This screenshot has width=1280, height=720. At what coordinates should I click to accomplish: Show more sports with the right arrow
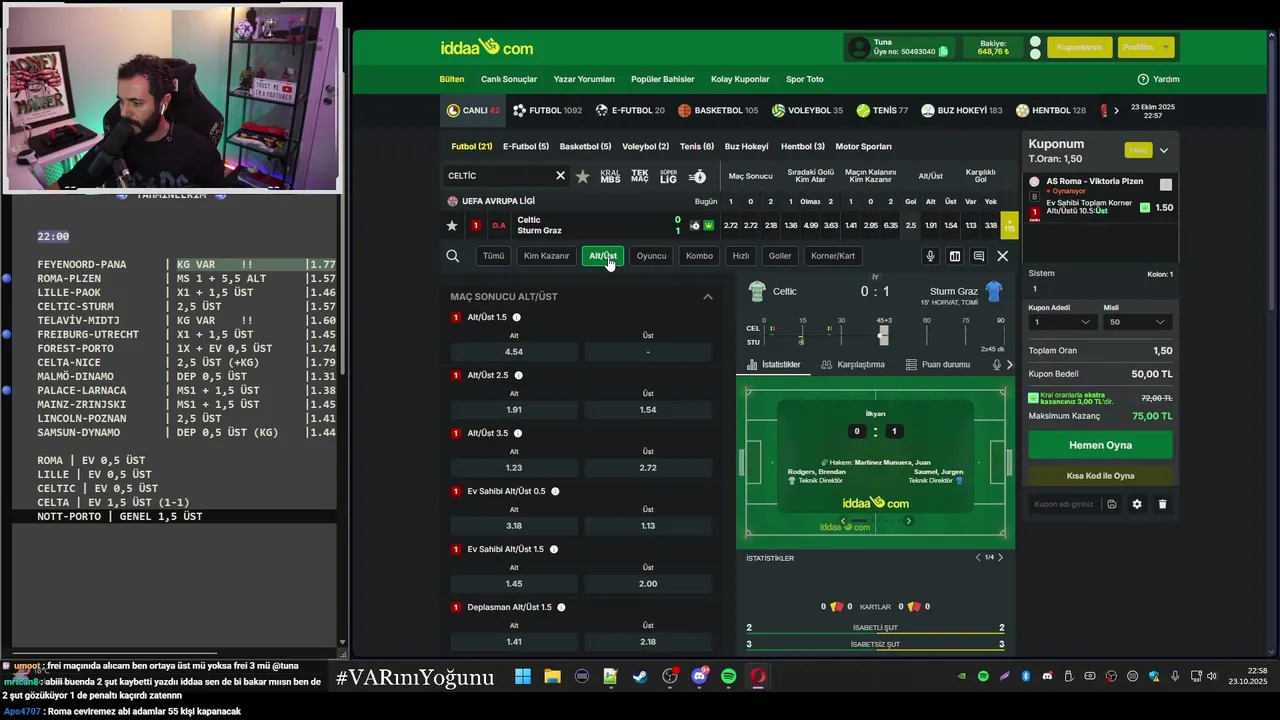[x=1116, y=110]
